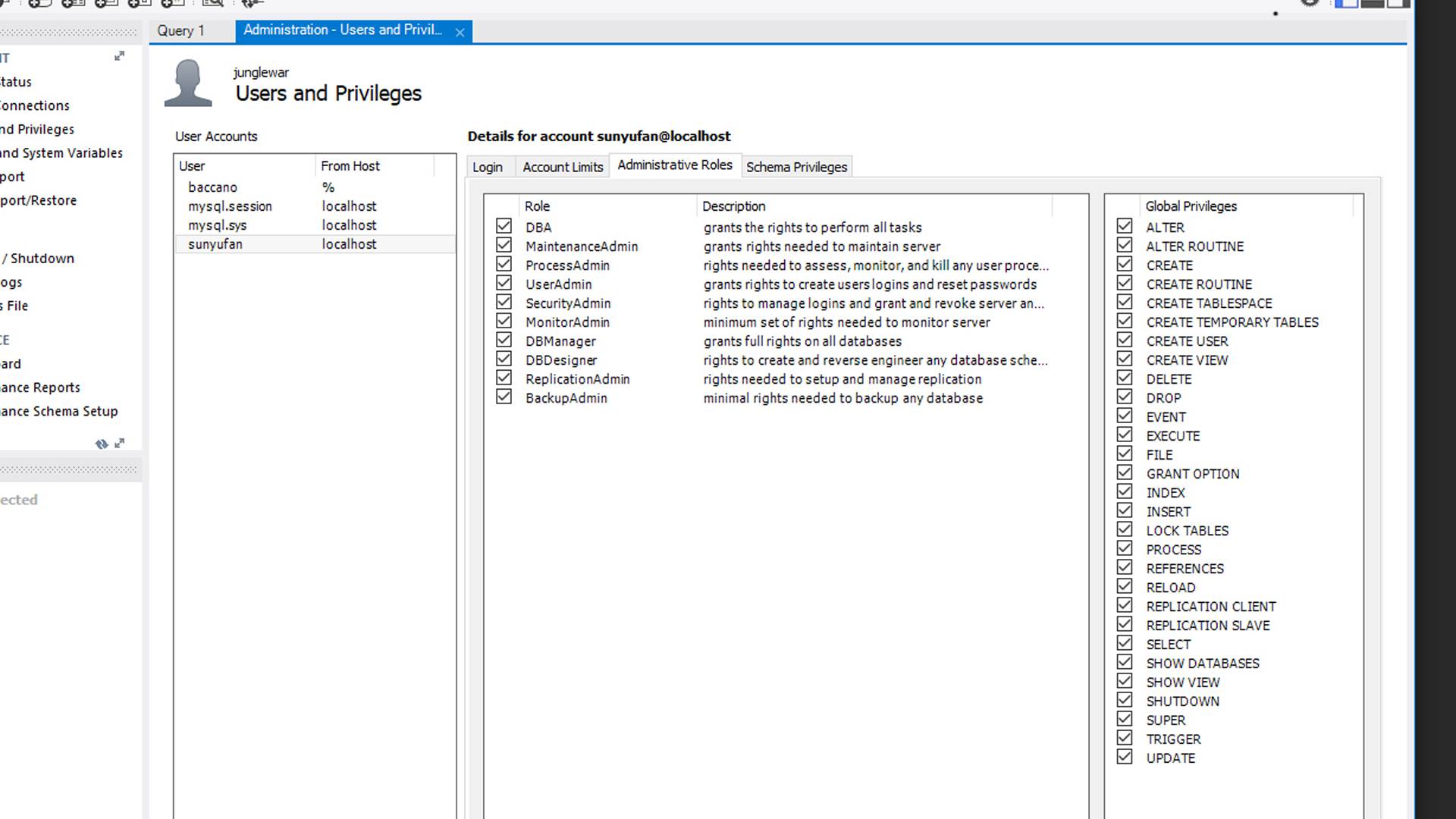This screenshot has width=1456, height=819.
Task: Click the Role column header
Action: [x=607, y=206]
